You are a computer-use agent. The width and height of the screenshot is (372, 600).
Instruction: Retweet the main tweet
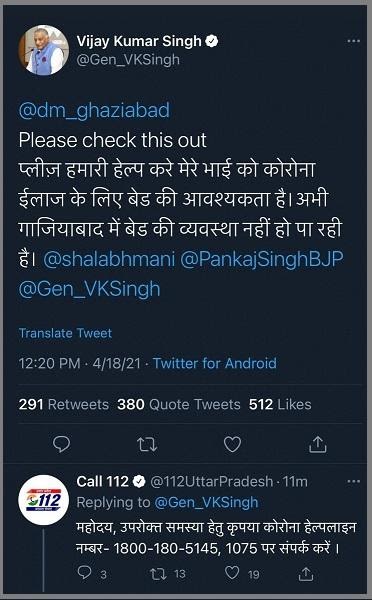pyautogui.click(x=147, y=445)
